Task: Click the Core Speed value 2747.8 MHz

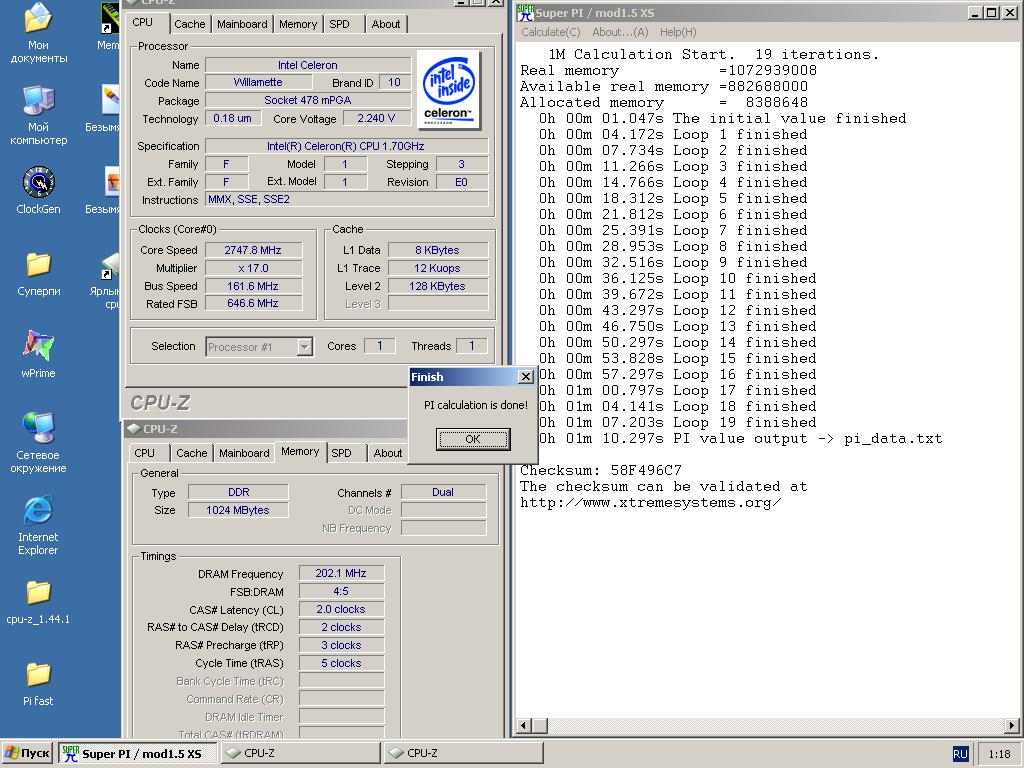Action: (253, 250)
